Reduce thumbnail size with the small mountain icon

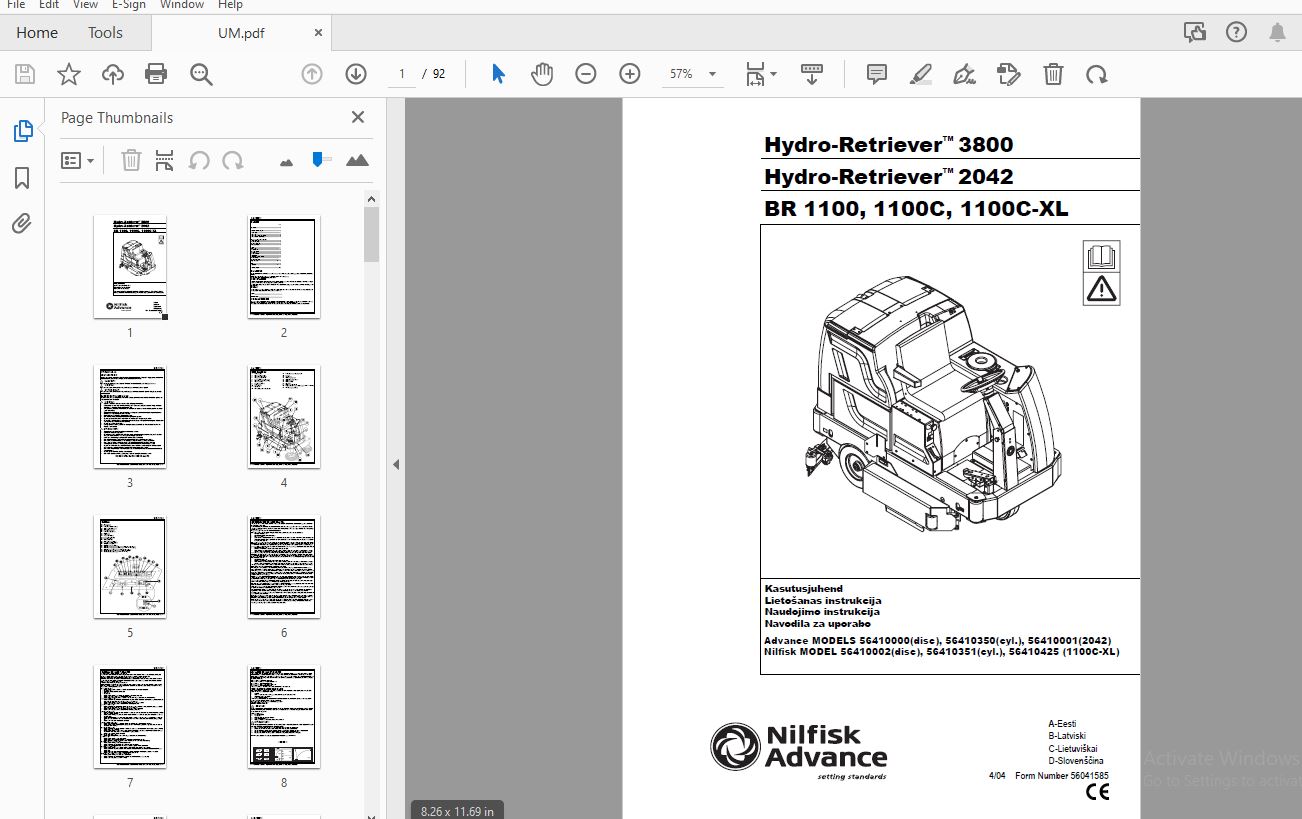(287, 161)
